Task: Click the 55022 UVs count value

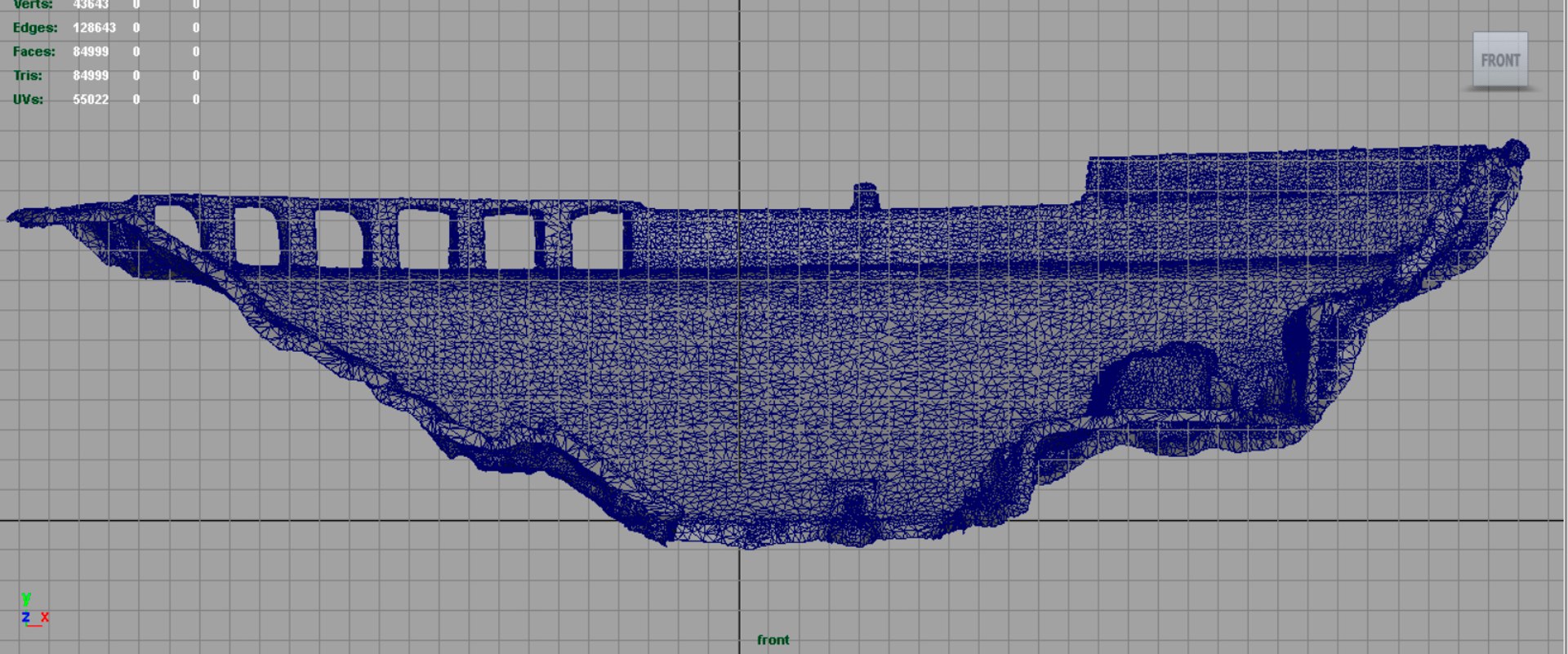Action: pyautogui.click(x=91, y=100)
